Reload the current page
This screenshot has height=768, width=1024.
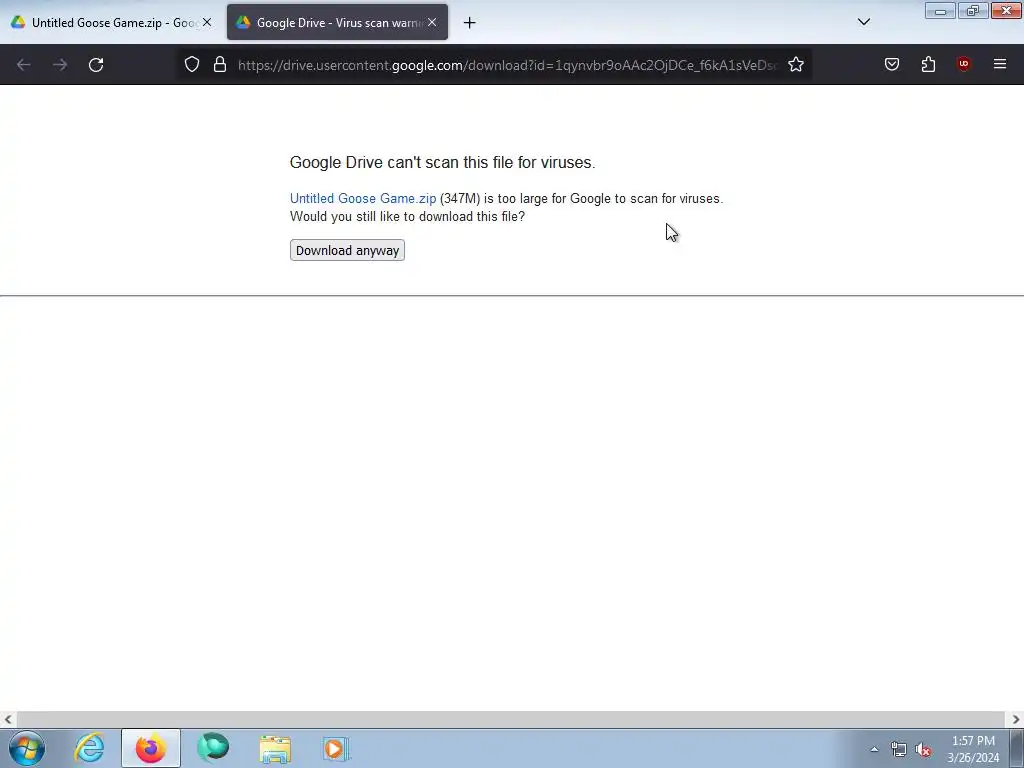[x=96, y=65]
